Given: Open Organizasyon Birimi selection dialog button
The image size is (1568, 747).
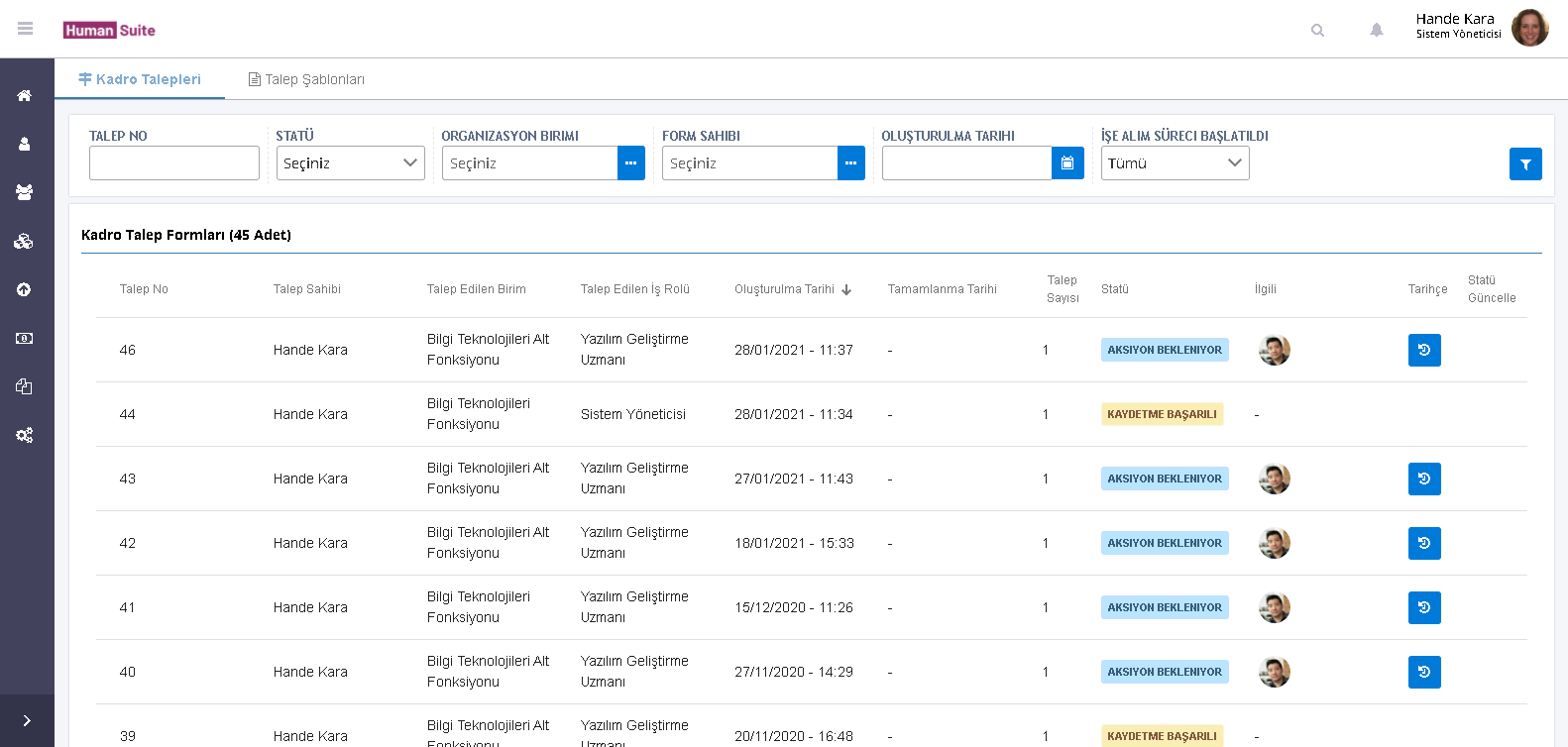Looking at the screenshot, I should tap(631, 163).
